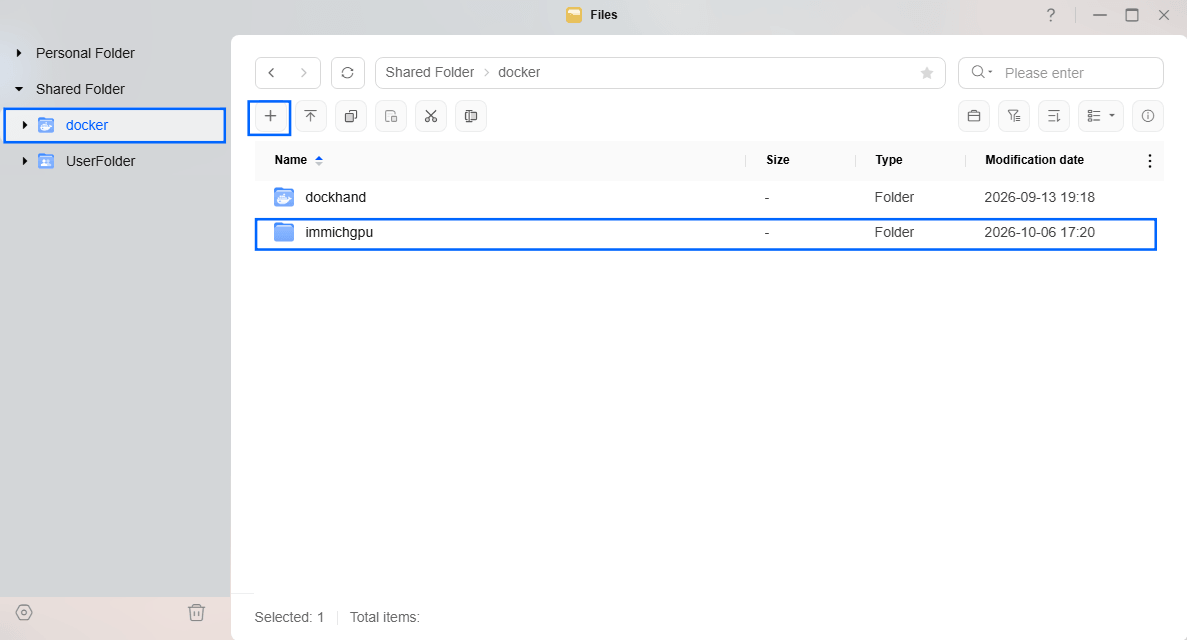This screenshot has height=640, width=1187.
Task: Expand the UserFolder tree arrow
Action: 25,161
